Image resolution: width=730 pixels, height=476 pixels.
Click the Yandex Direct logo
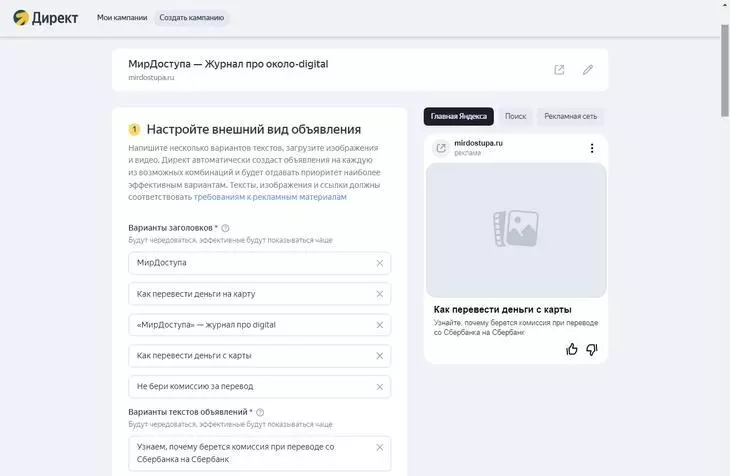click(x=44, y=18)
